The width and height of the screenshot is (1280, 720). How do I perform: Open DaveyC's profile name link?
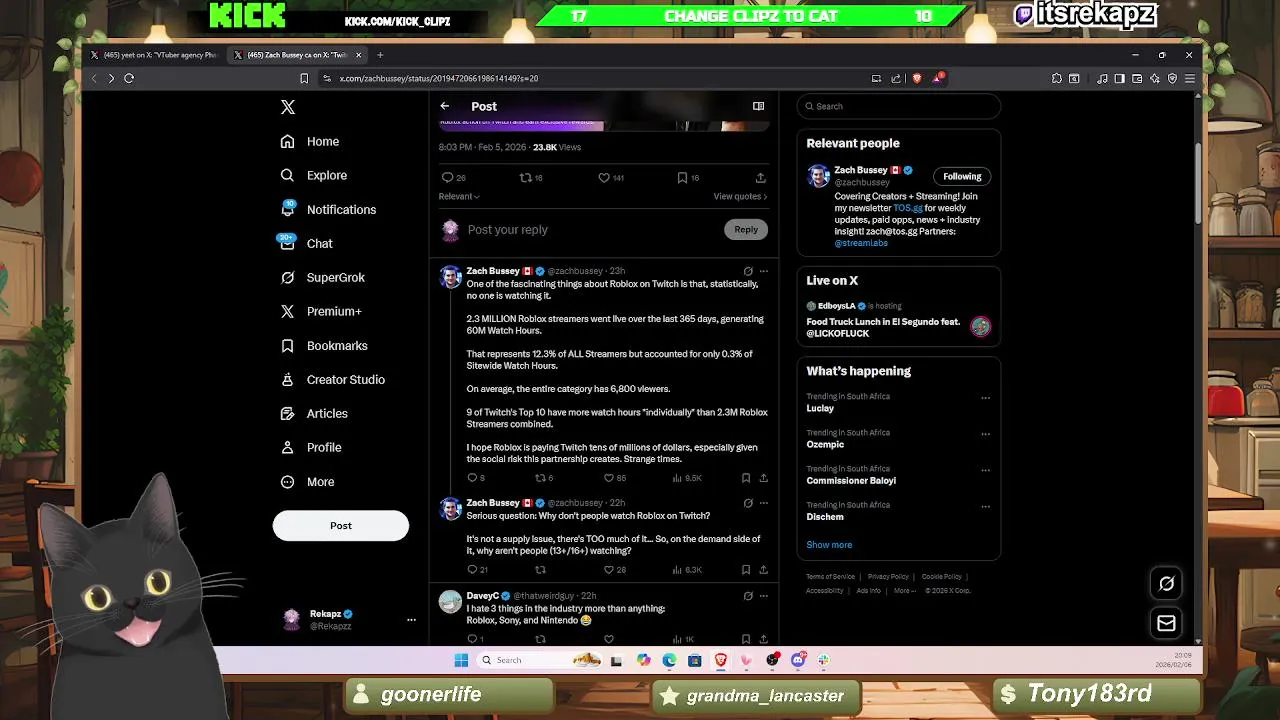pyautogui.click(x=482, y=596)
